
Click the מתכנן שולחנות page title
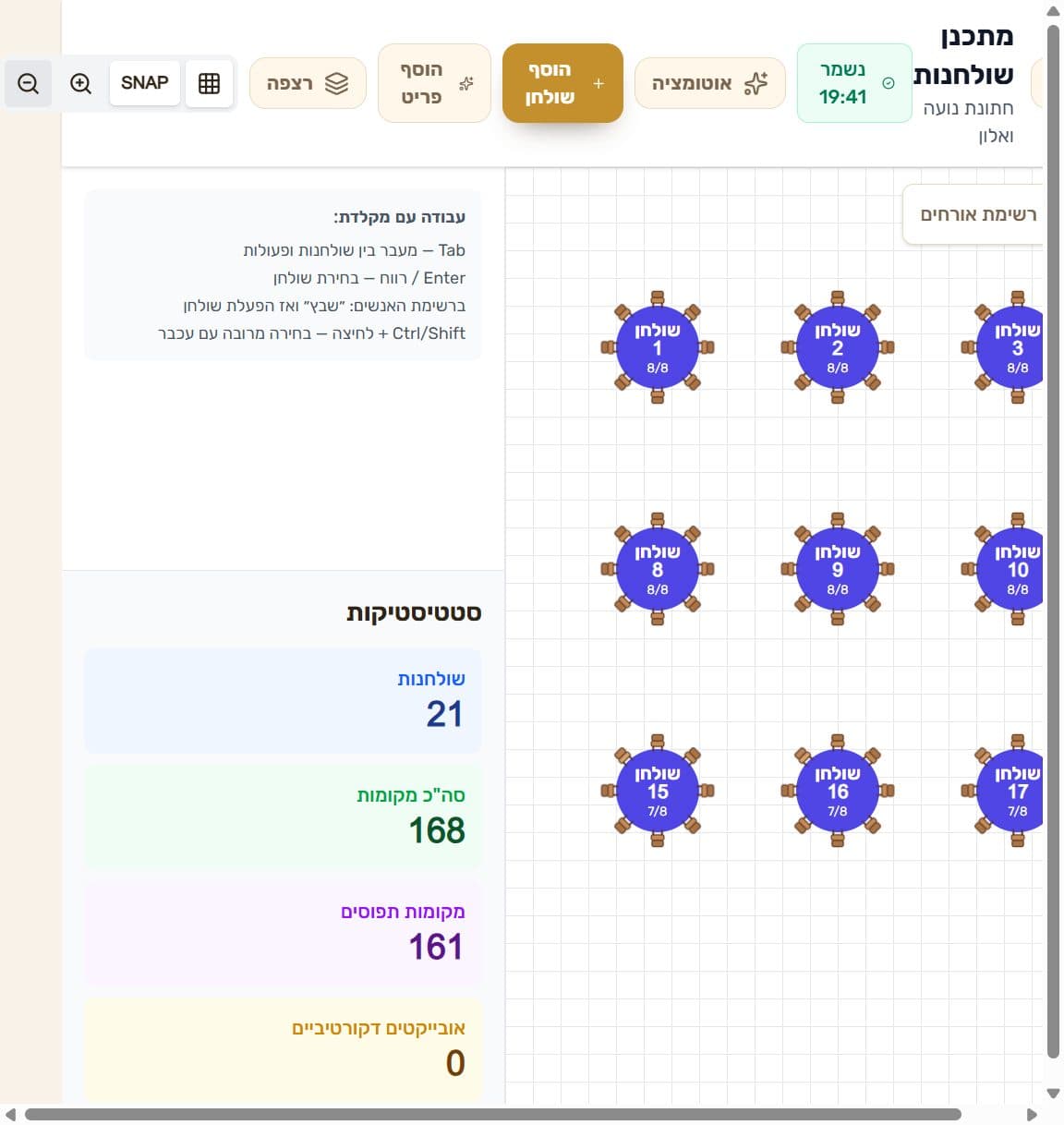(963, 54)
